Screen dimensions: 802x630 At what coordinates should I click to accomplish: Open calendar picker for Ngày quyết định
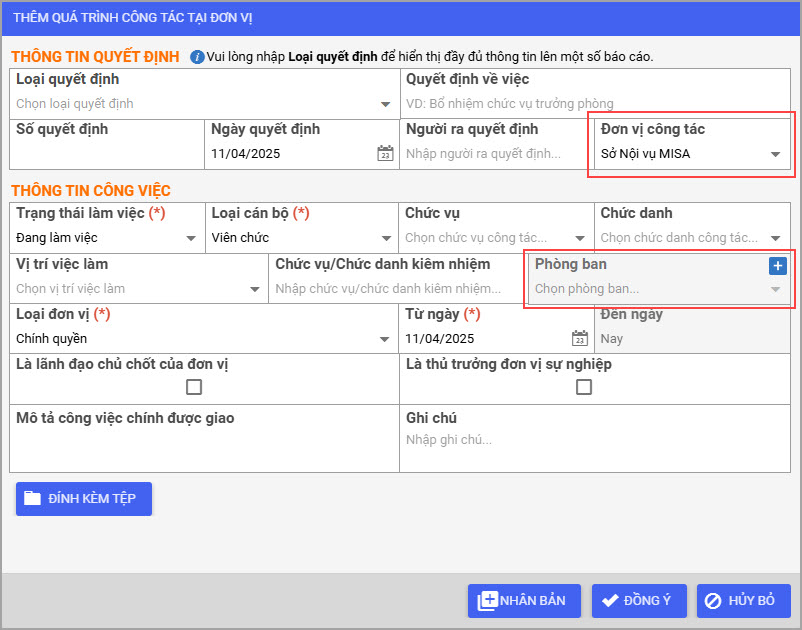tap(385, 154)
